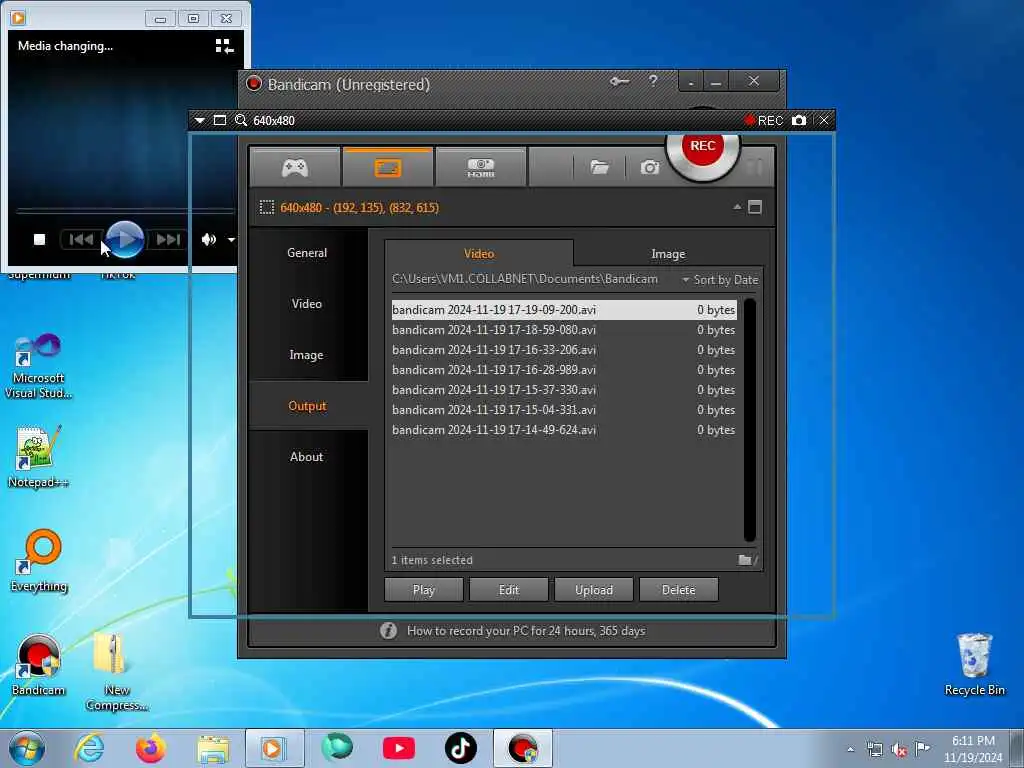Click info icon beside recording tip

pyautogui.click(x=389, y=631)
